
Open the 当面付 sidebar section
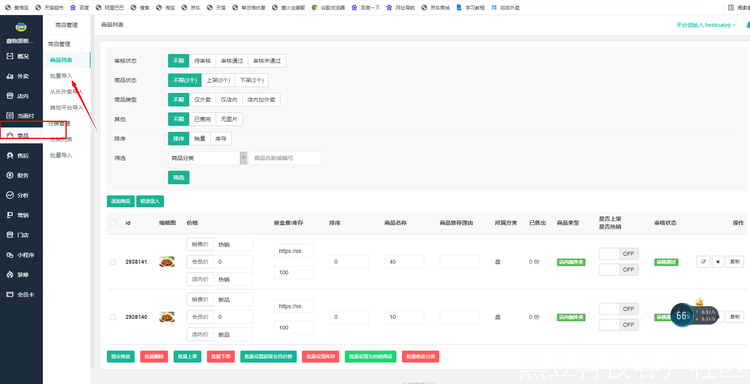pos(21,116)
